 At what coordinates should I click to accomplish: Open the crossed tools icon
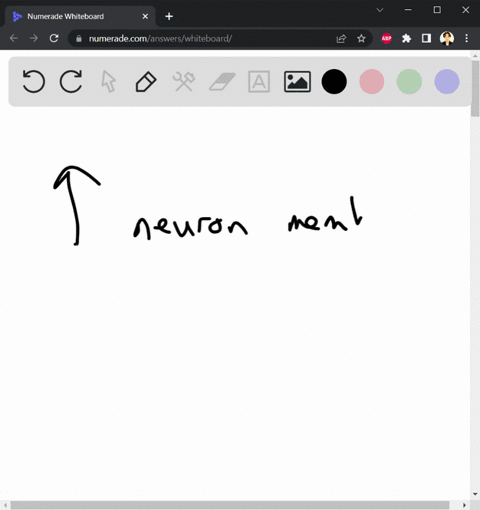coord(184,81)
